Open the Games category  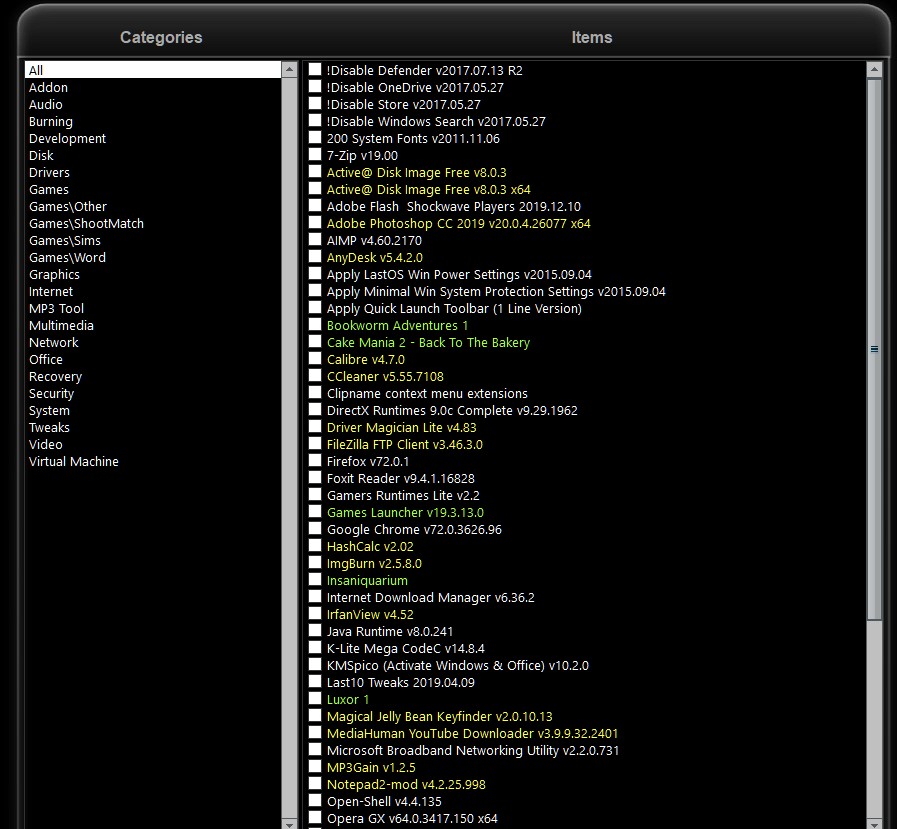49,189
